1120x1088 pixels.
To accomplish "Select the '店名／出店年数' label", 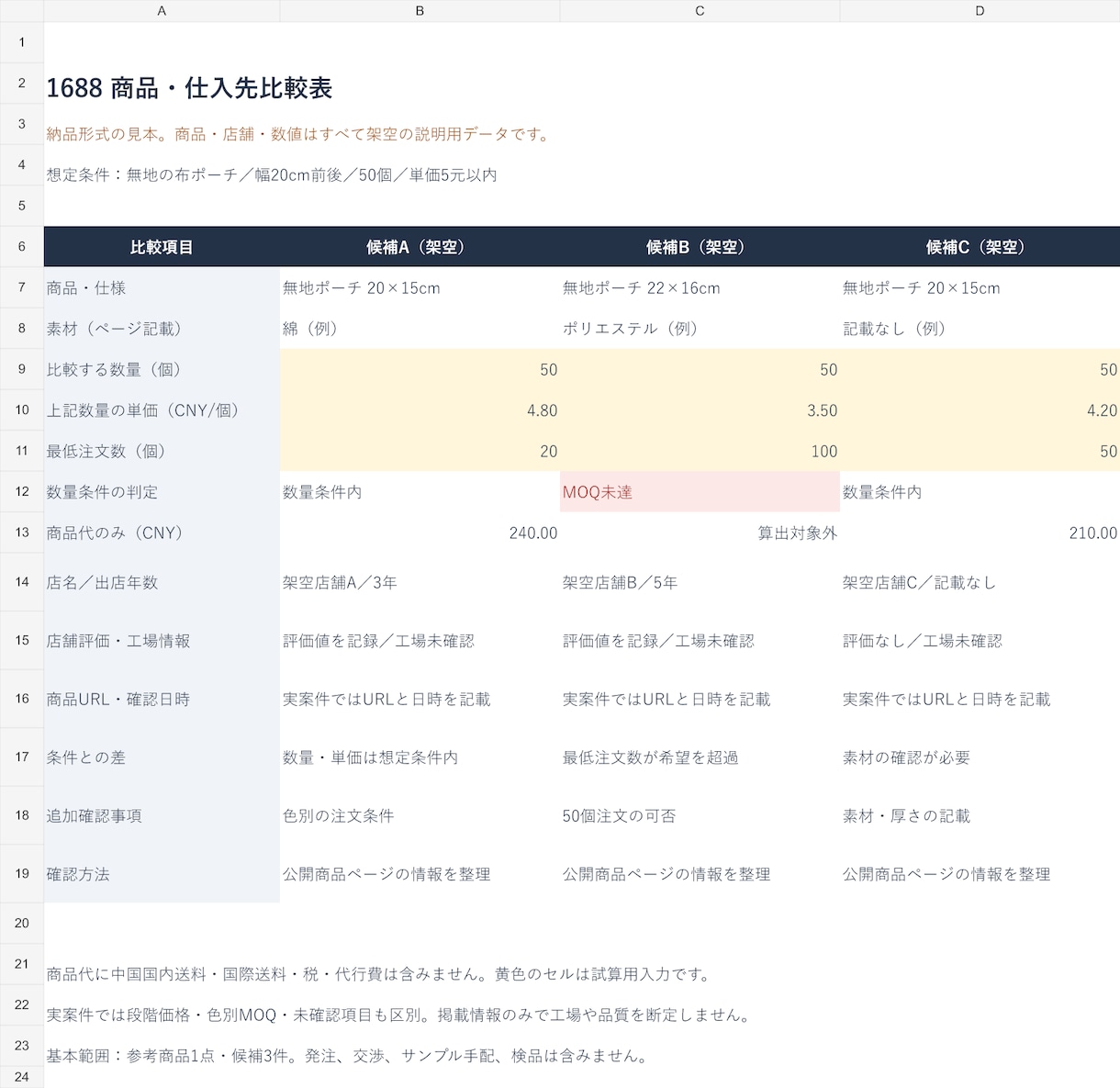I will click(162, 582).
